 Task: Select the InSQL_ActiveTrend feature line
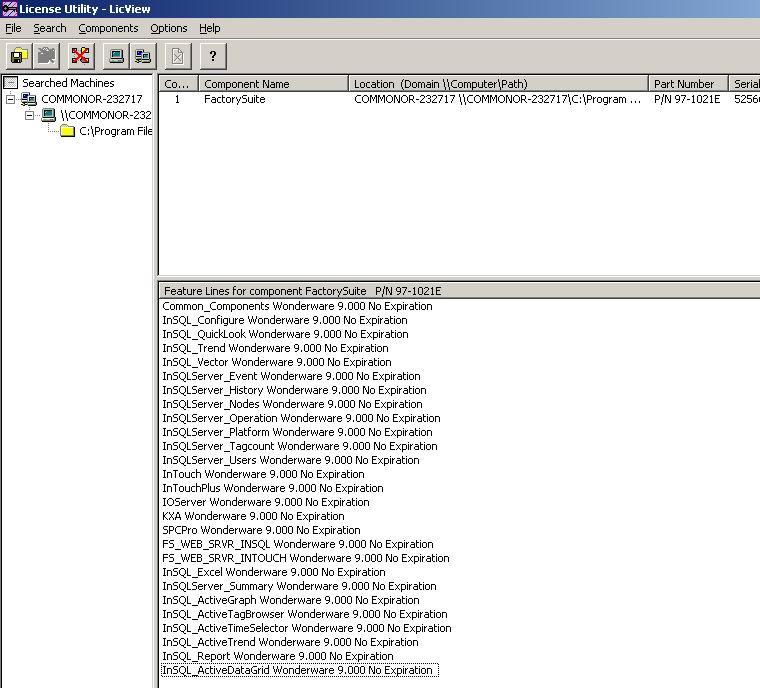290,643
